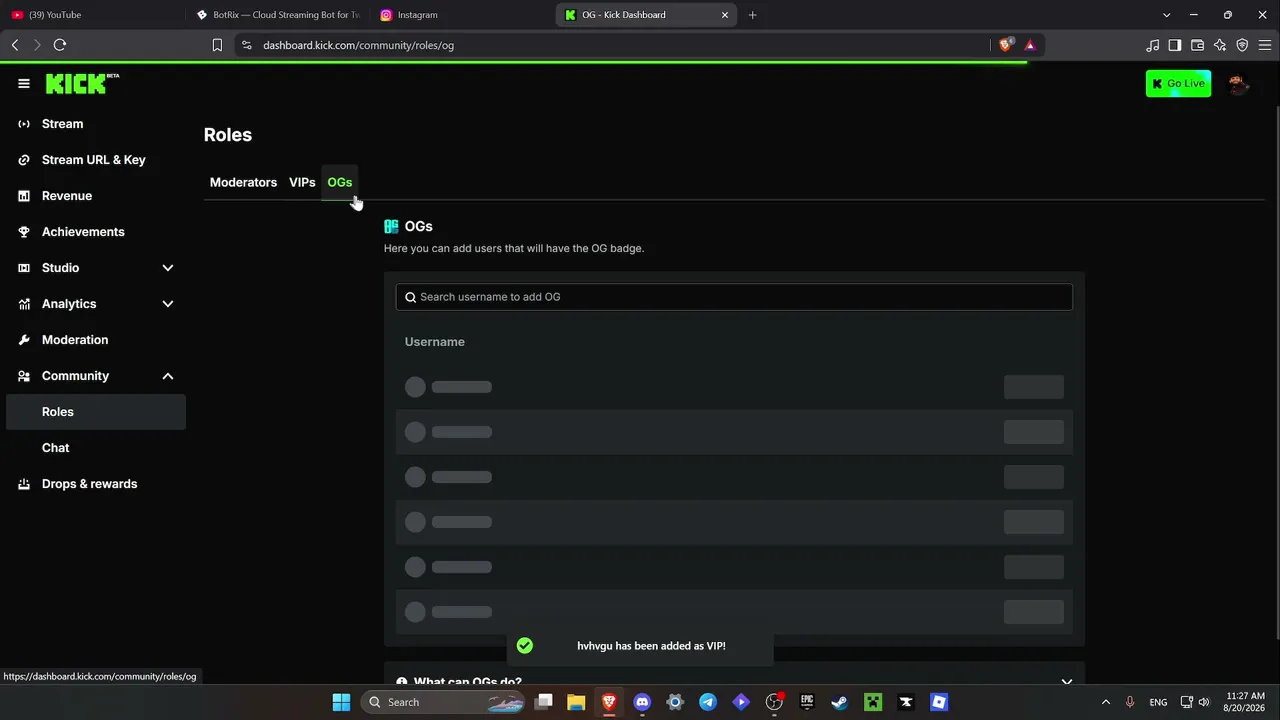The image size is (1280, 720).
Task: Show hidden system tray icons
Action: 1106,702
